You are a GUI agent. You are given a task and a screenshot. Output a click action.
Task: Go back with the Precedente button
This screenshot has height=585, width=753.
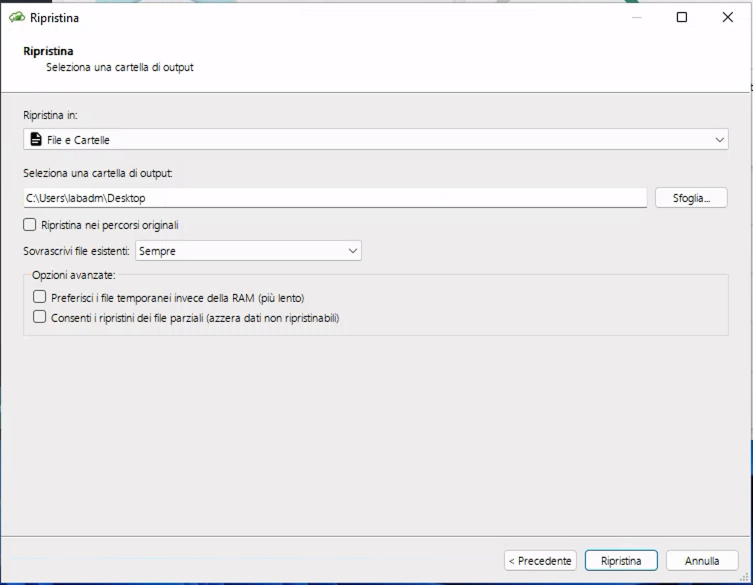(540, 561)
